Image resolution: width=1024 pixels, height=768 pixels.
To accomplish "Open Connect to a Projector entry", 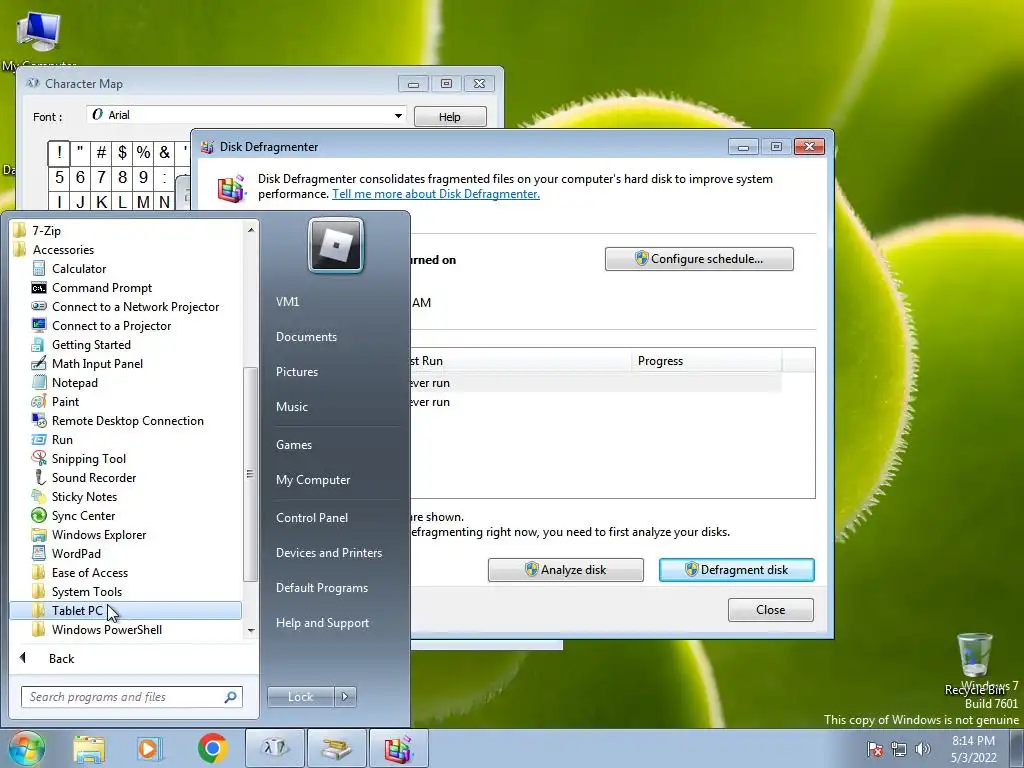I will (x=111, y=325).
